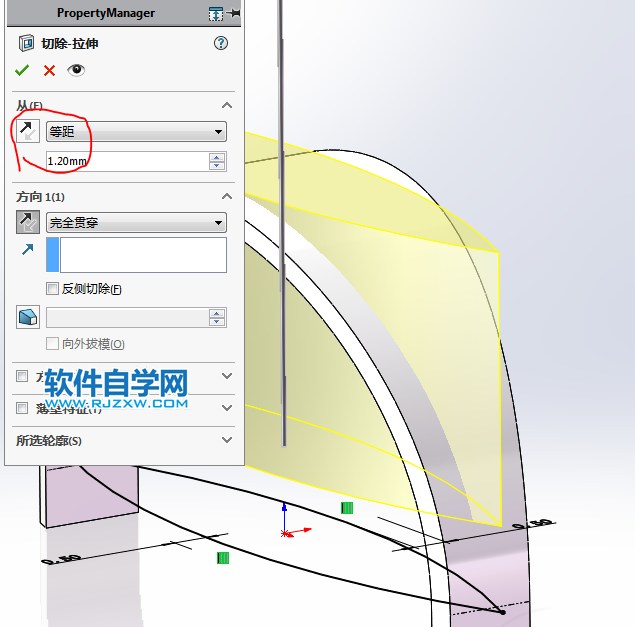Reverse the offset direction in the From section
The height and width of the screenshot is (627, 635).
click(x=28, y=131)
